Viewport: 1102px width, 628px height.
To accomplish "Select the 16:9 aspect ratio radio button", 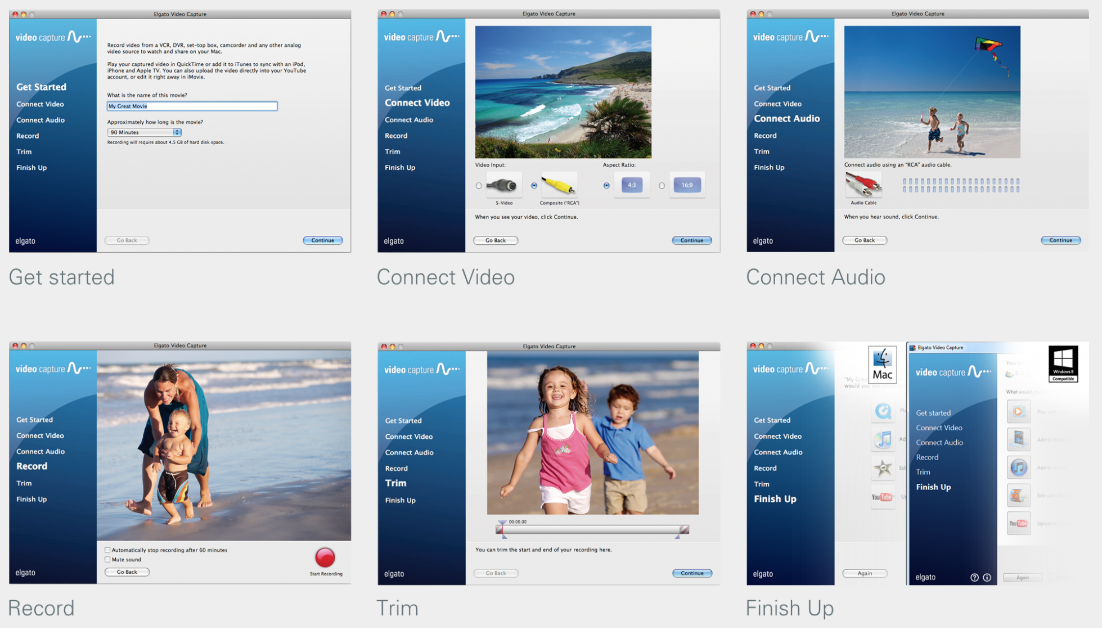I will 661,185.
